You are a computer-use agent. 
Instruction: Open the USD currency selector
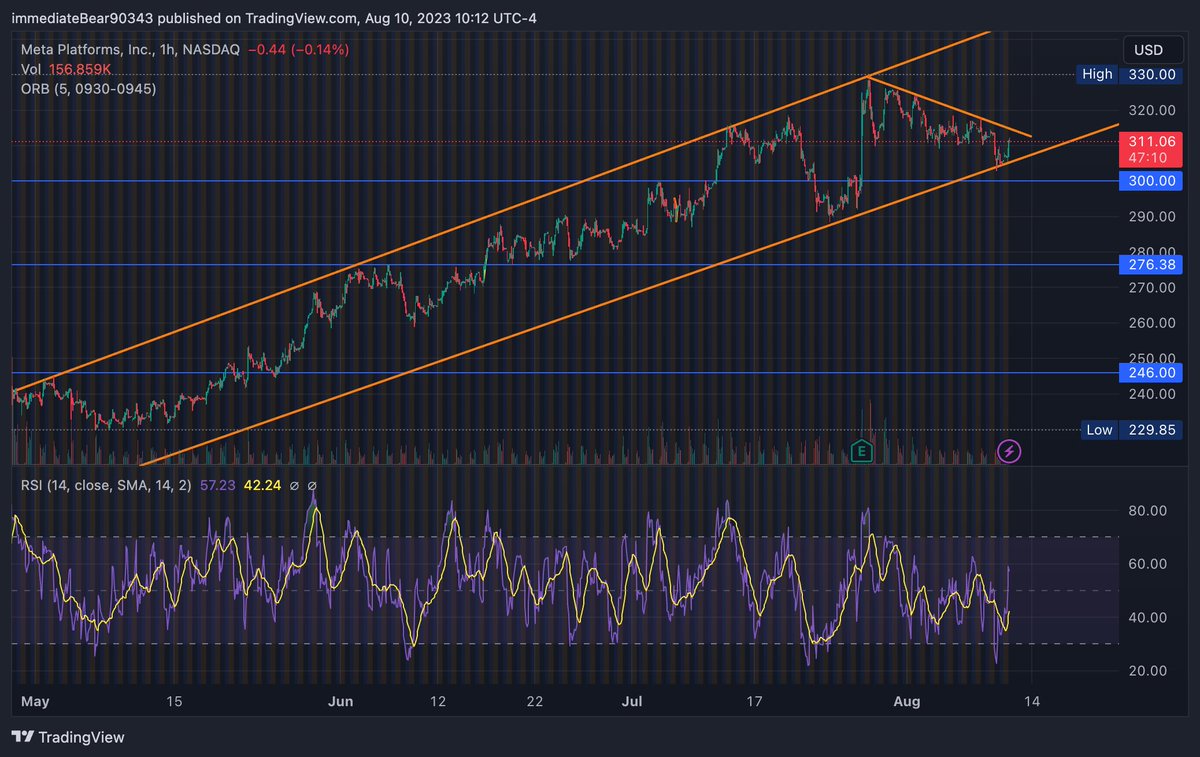click(1151, 50)
